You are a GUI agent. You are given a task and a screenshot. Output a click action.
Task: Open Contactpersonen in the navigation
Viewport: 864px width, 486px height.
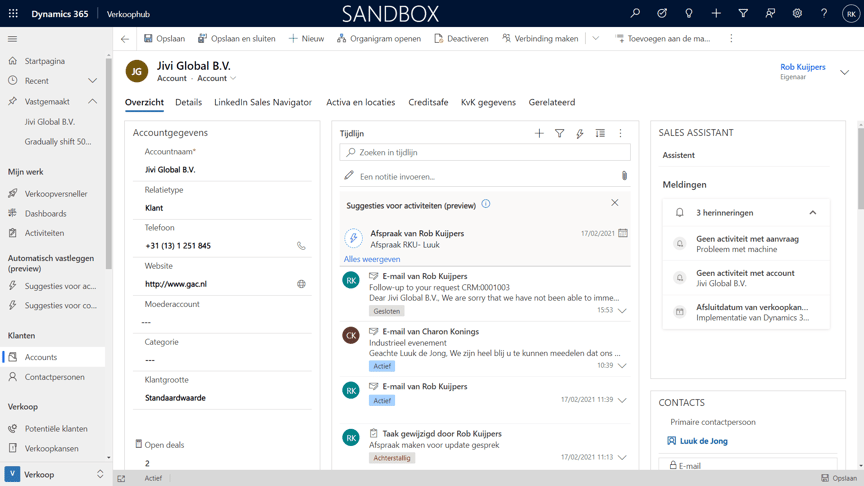53,377
